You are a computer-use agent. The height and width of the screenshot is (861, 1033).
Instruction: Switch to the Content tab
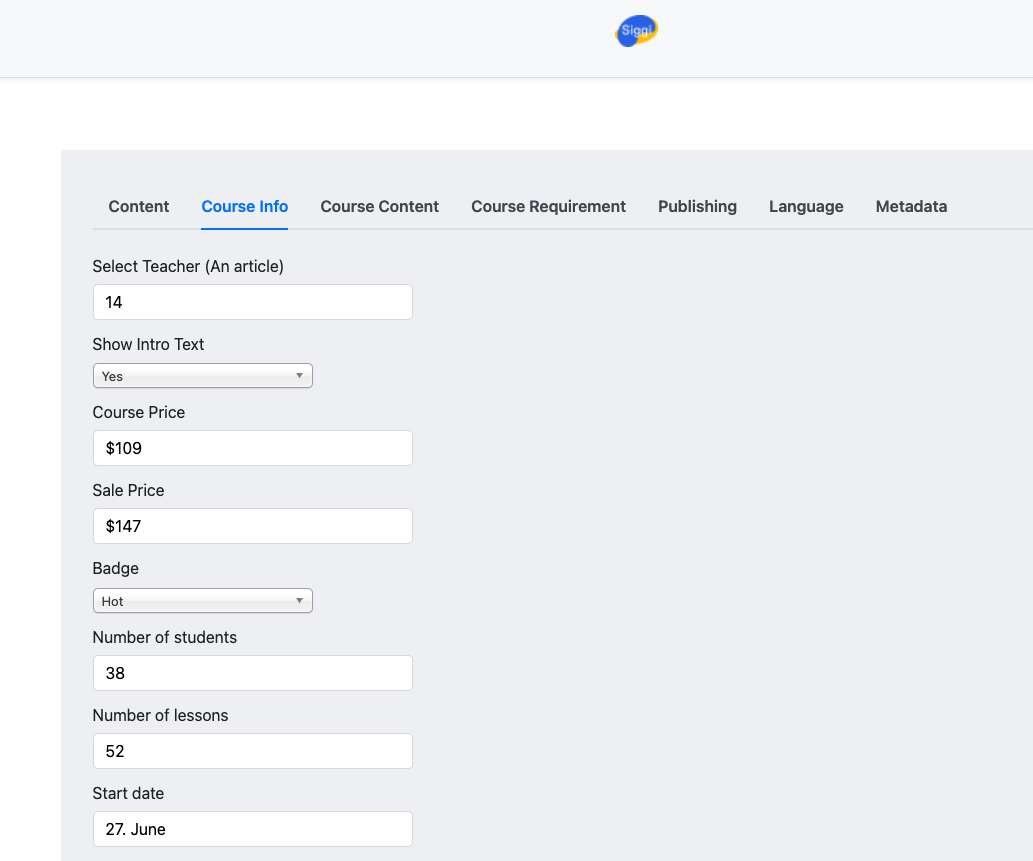(139, 207)
